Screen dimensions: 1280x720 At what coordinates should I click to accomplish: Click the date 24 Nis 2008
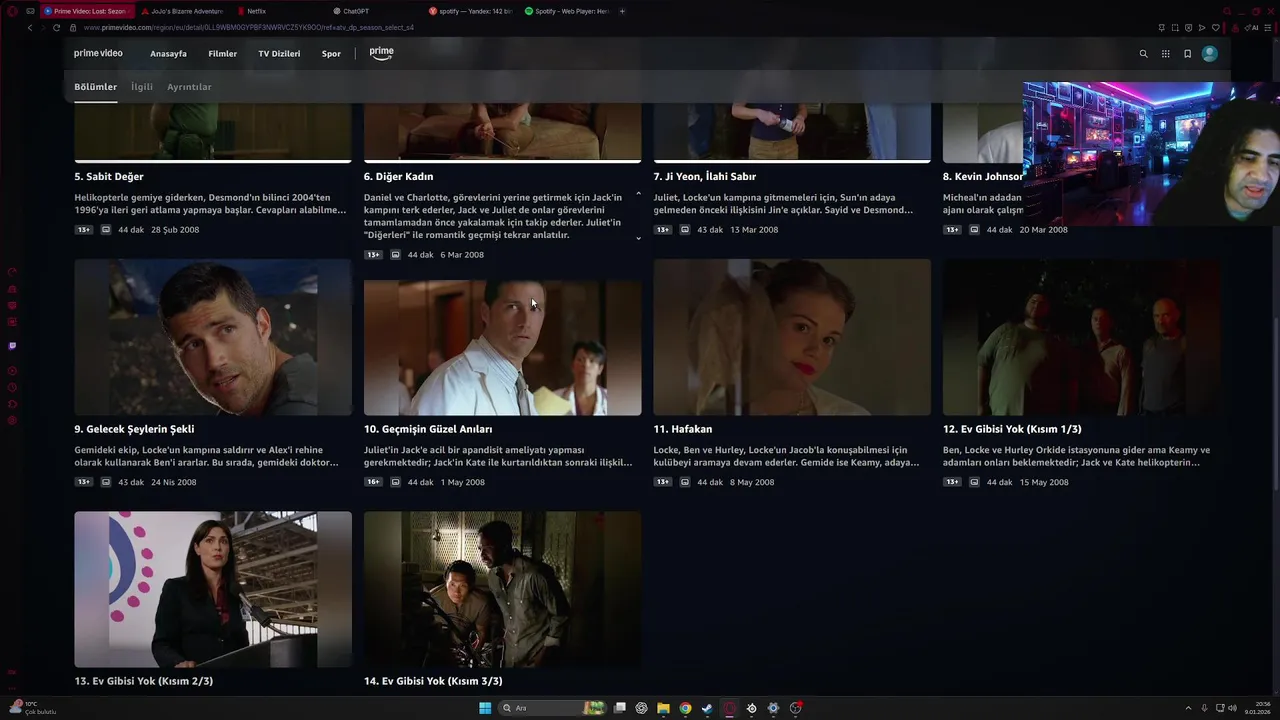[x=173, y=482]
